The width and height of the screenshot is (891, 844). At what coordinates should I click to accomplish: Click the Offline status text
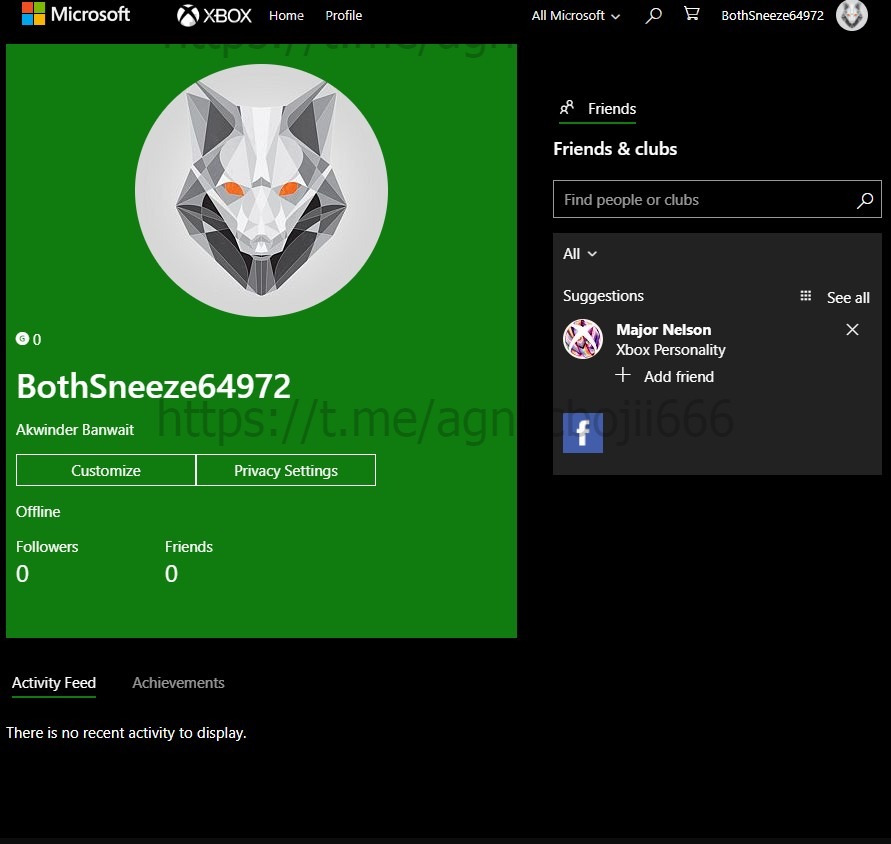pos(38,512)
